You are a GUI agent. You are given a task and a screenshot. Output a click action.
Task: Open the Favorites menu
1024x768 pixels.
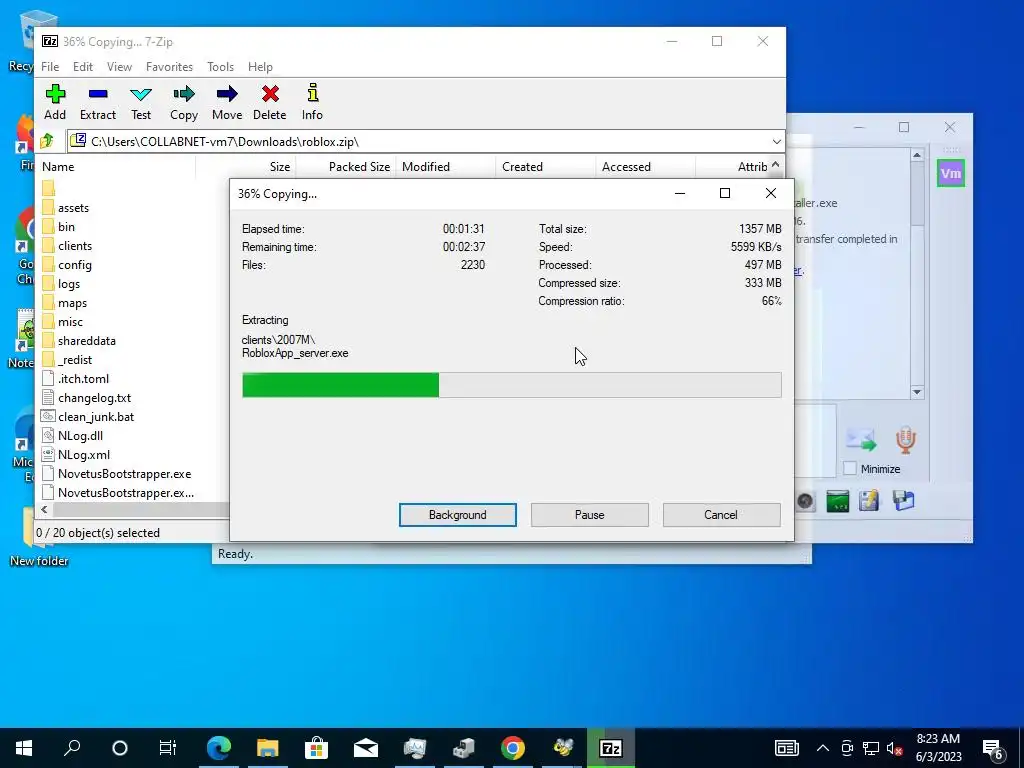coord(169,67)
